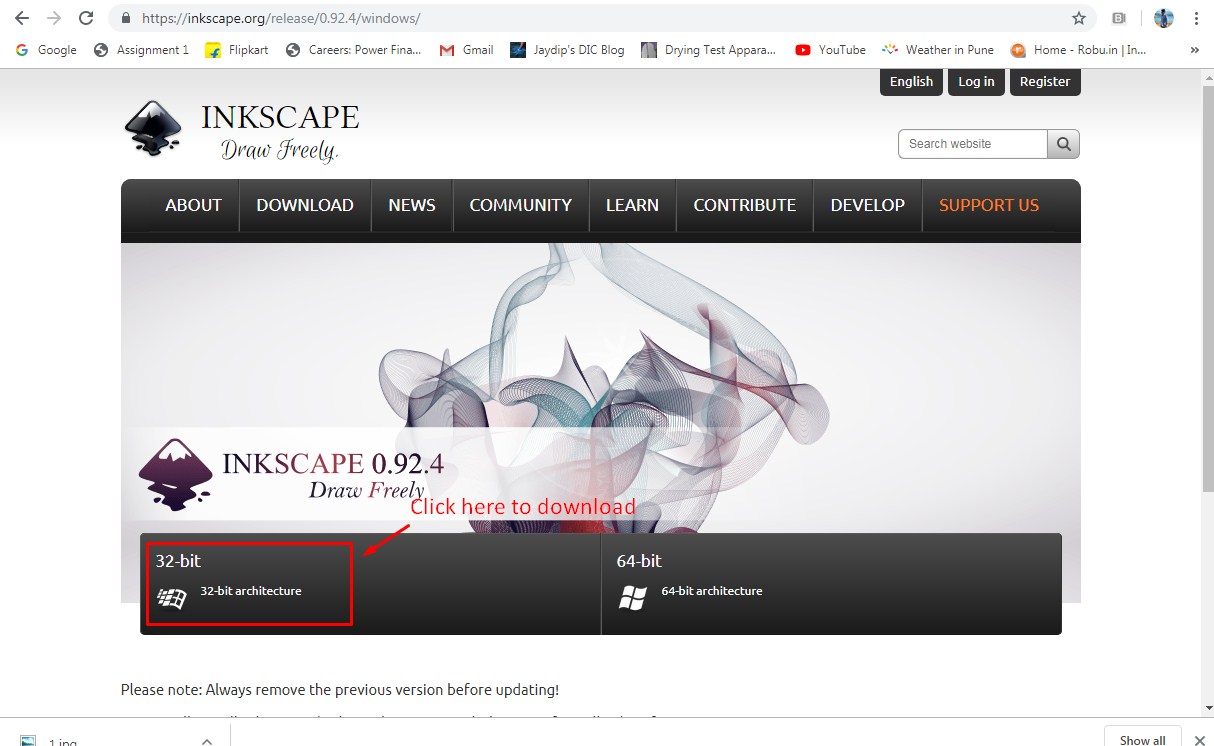The image size is (1214, 746).
Task: Open the DEVELOP menu
Action: click(867, 205)
